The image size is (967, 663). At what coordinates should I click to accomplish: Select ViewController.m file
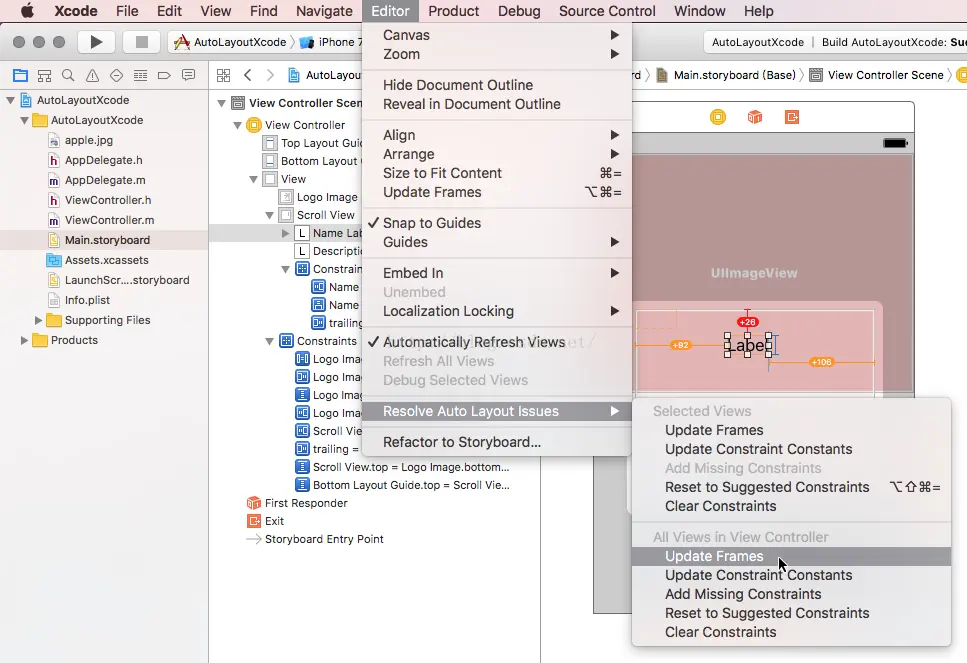tap(109, 220)
